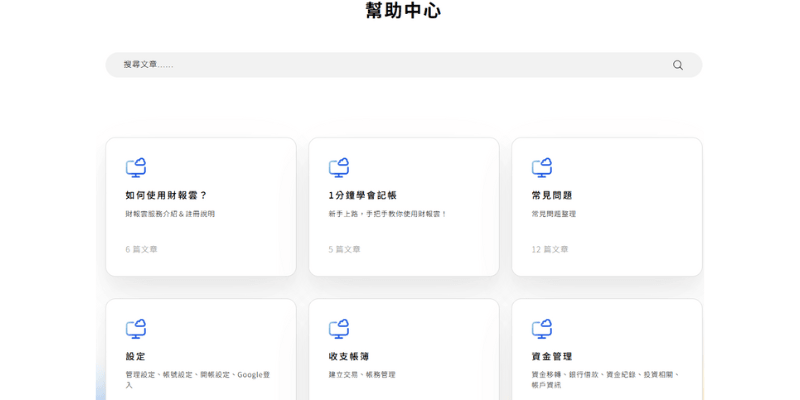Click the cloud-monitor icon above 設定
Viewport: 800px width, 400px height.
136,328
